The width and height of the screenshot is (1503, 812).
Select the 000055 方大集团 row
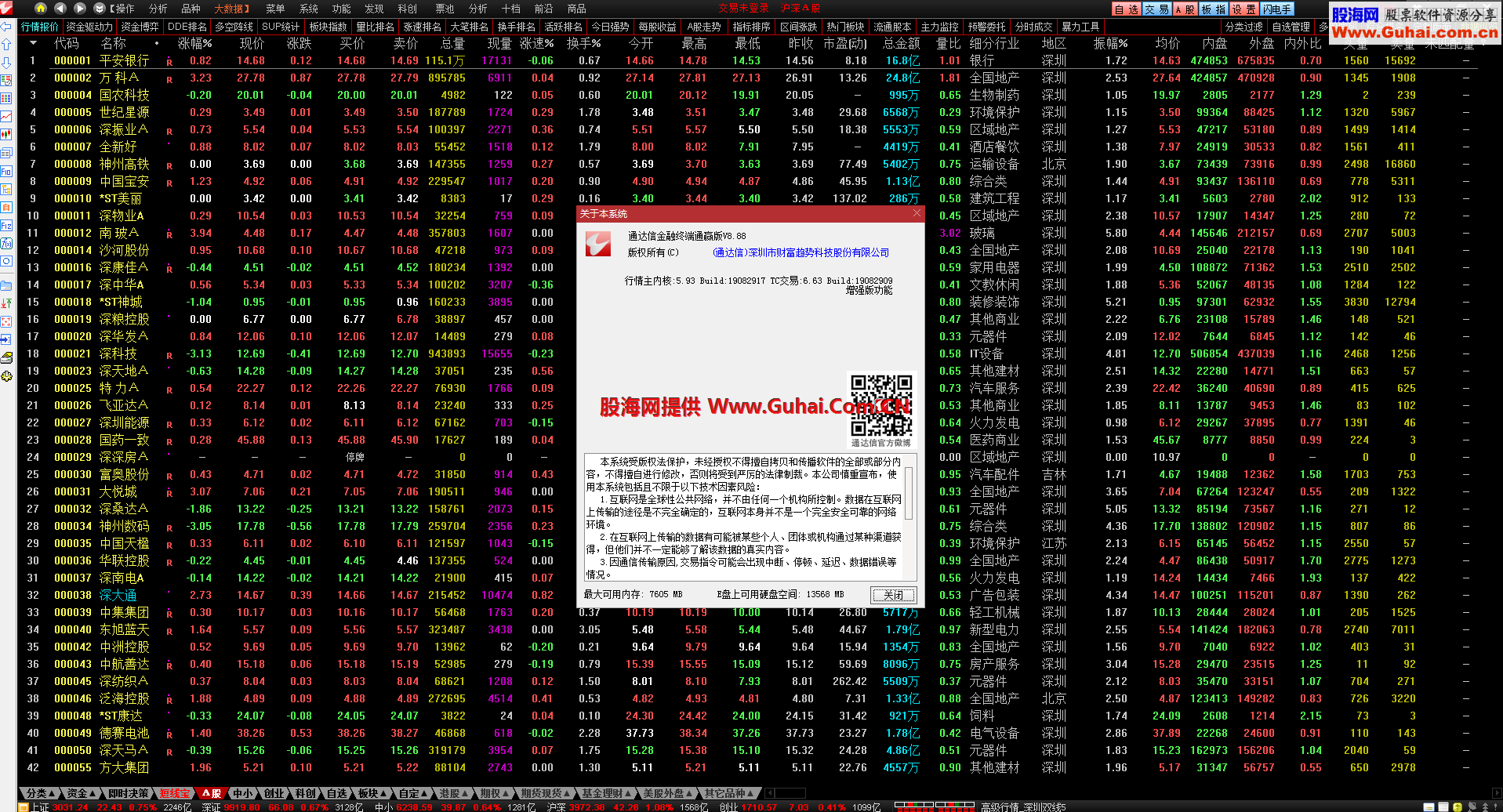pos(749,767)
